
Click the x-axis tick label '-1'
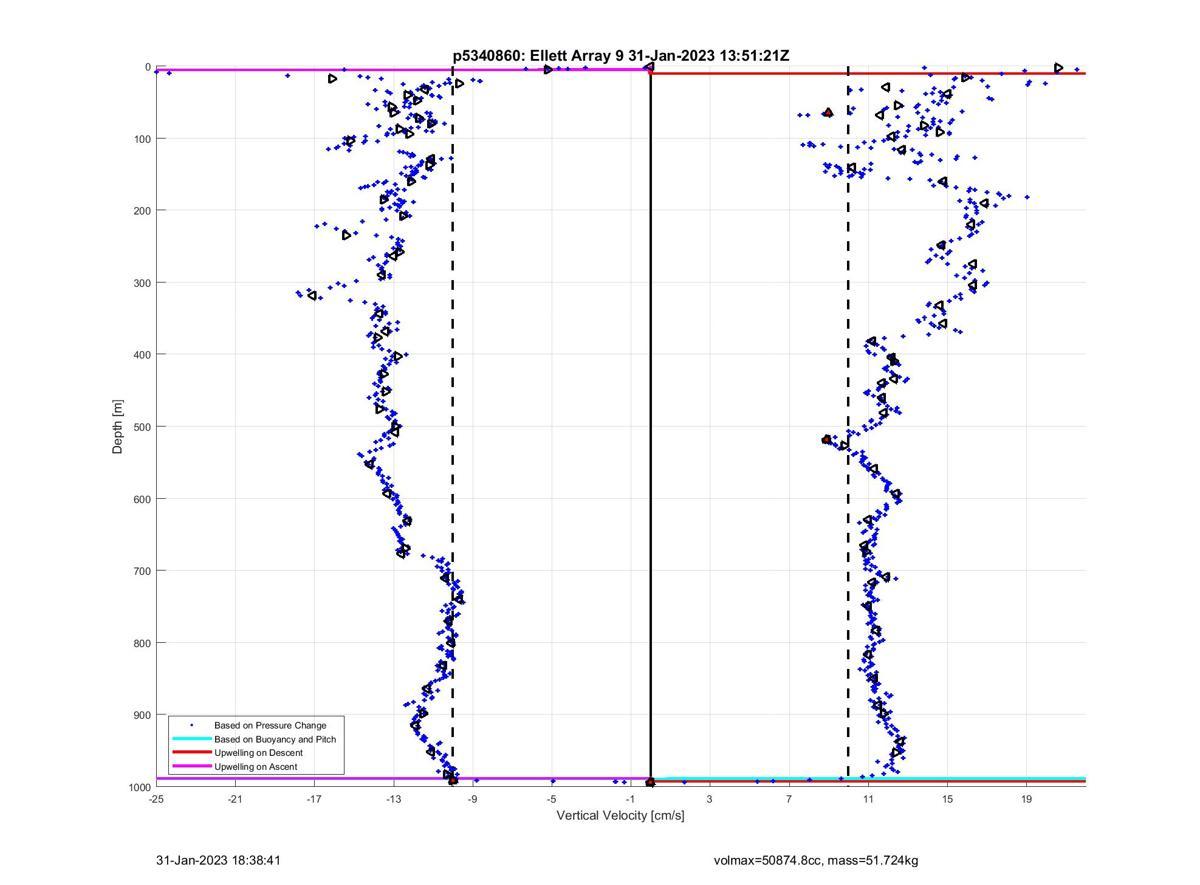tap(630, 799)
